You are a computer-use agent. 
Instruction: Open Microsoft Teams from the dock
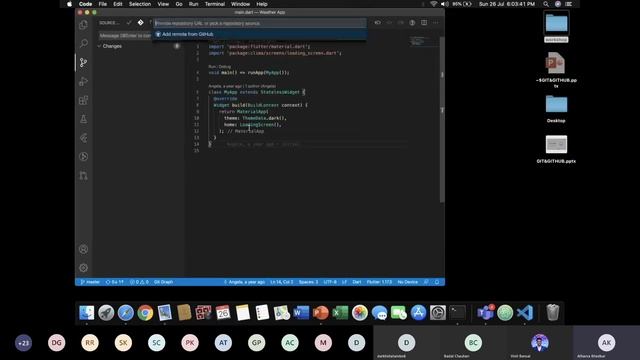point(485,313)
